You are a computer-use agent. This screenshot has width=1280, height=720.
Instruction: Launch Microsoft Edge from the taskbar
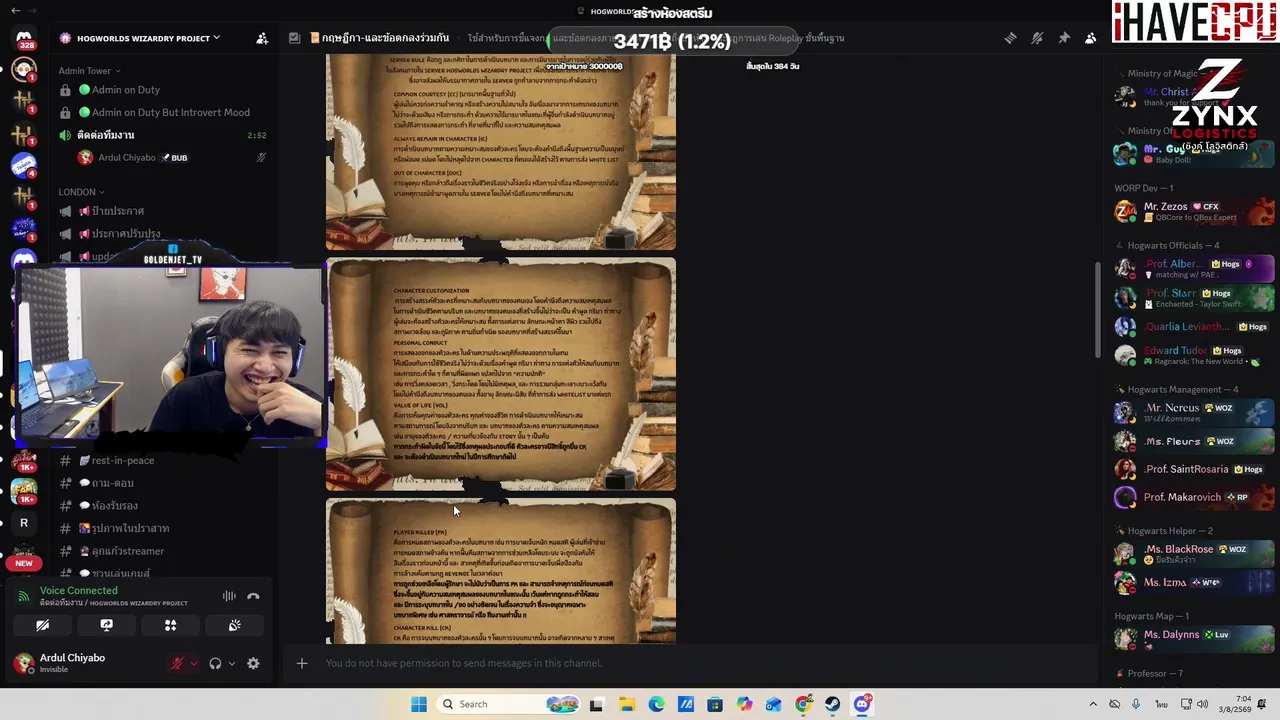click(x=656, y=704)
